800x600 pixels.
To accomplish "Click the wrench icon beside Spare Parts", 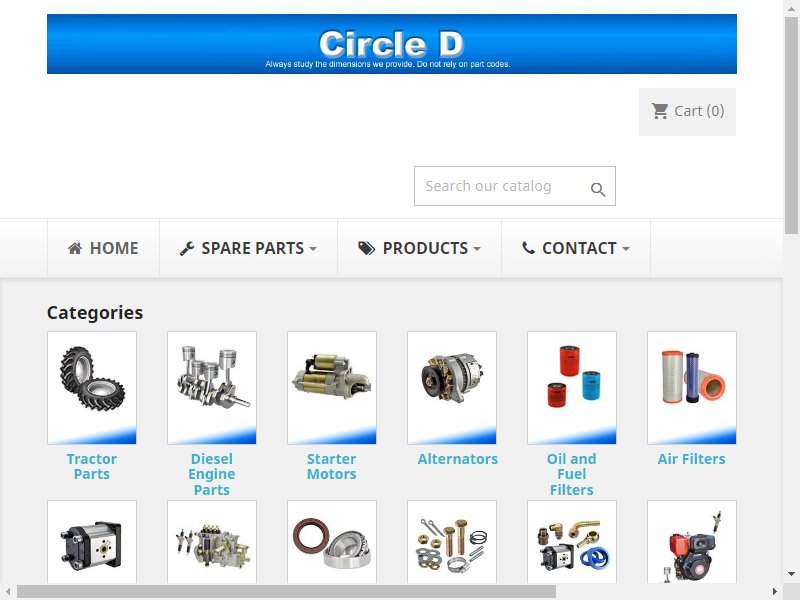I will click(187, 248).
